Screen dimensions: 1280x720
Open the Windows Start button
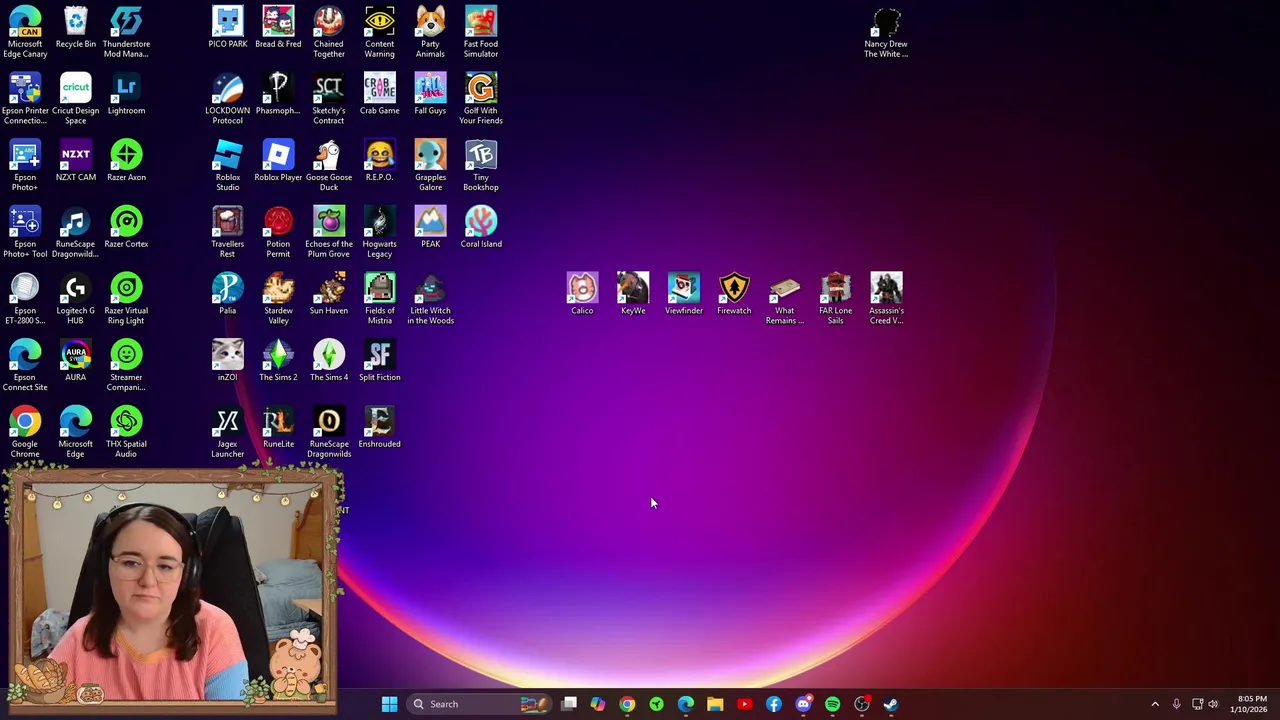(389, 704)
